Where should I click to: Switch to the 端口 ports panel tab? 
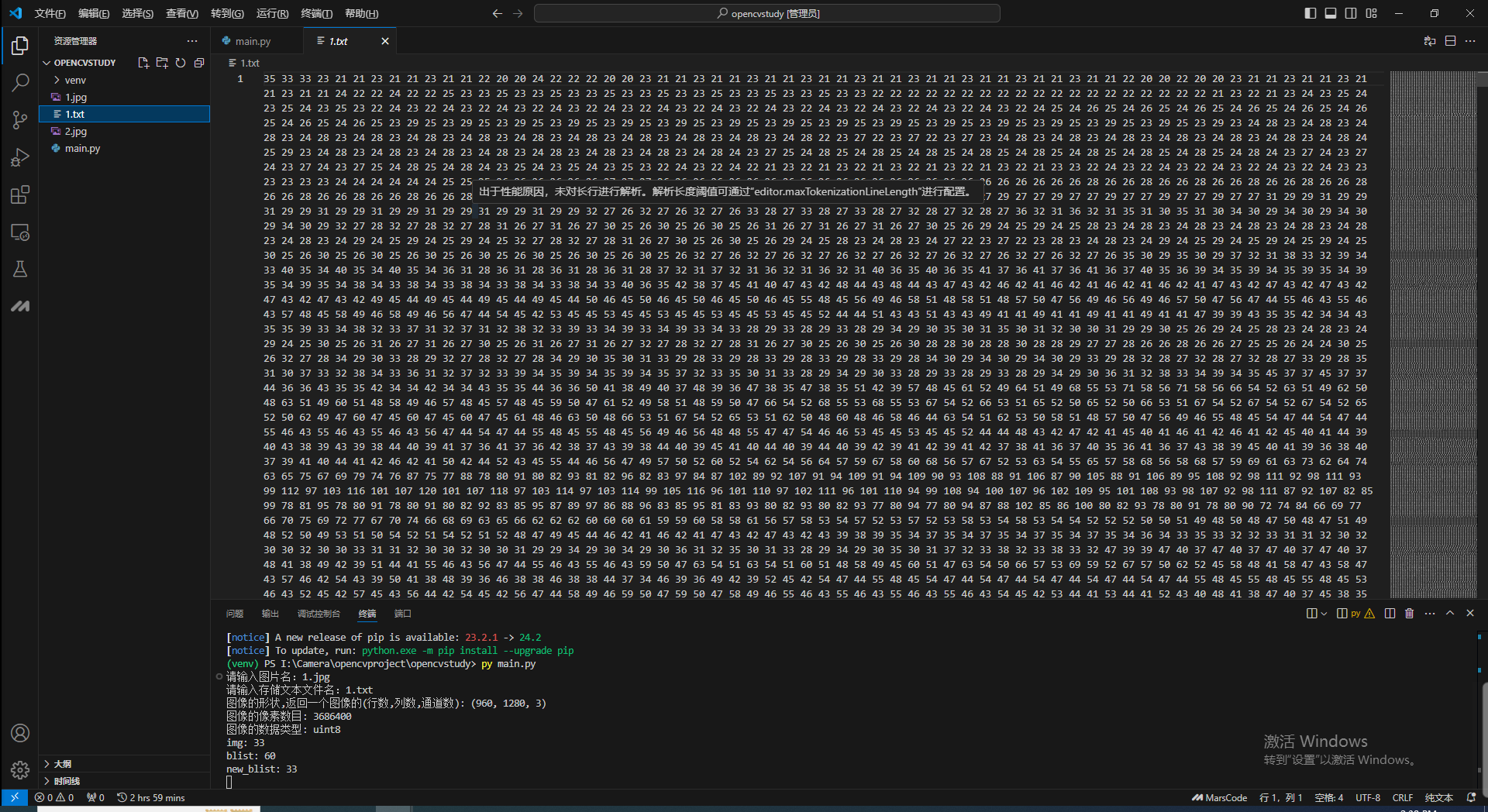tap(402, 613)
